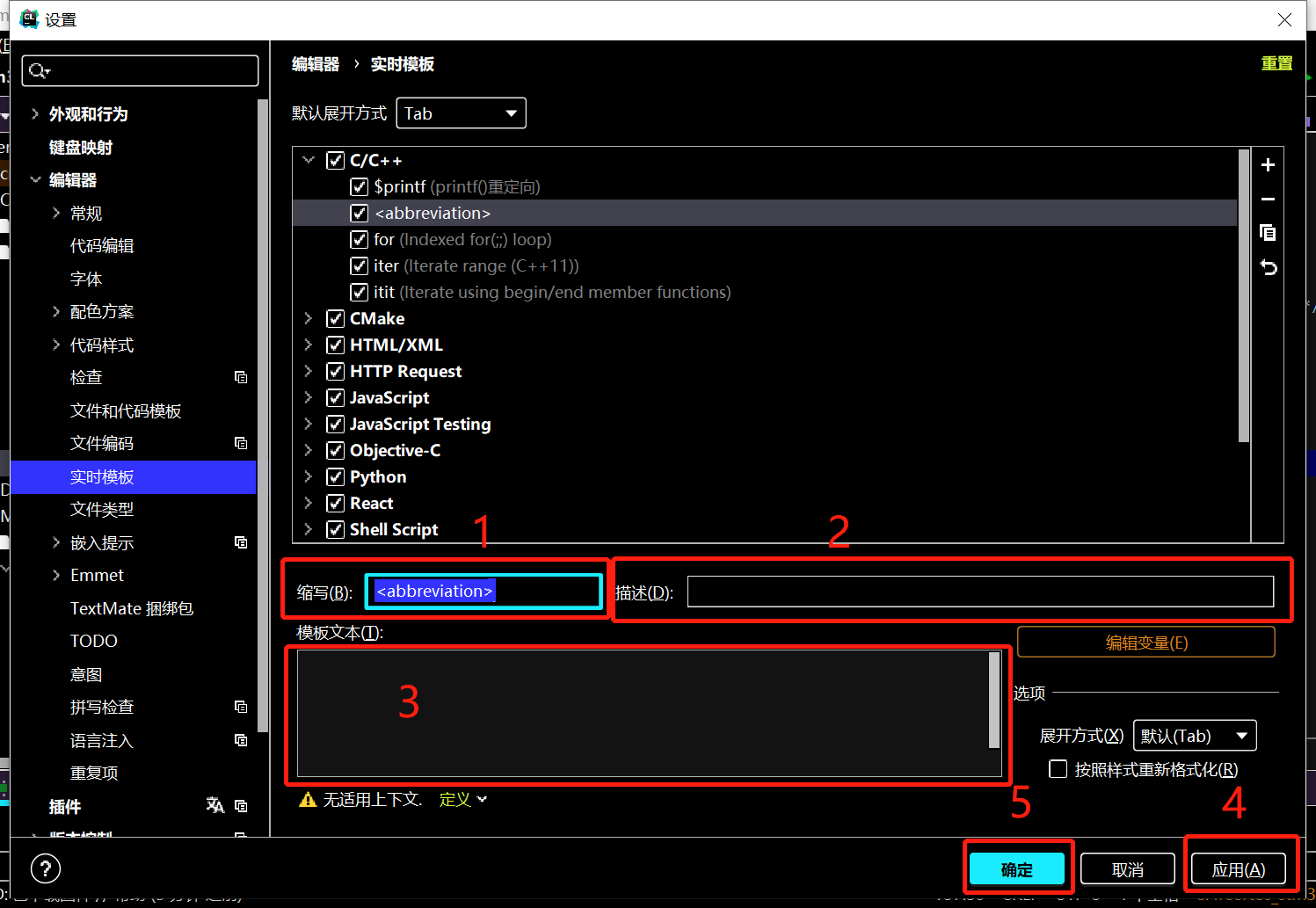Click the CLion logo in the title bar
The width and height of the screenshot is (1316, 908).
coord(29,18)
